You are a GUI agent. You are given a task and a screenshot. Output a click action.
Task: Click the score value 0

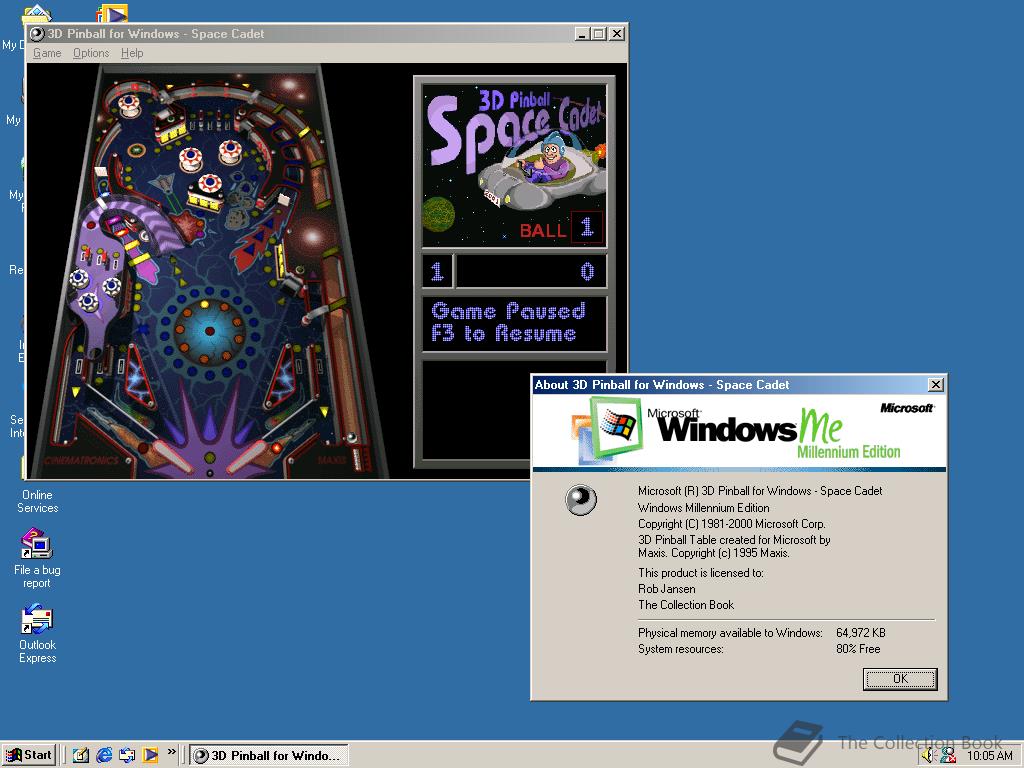pyautogui.click(x=587, y=271)
